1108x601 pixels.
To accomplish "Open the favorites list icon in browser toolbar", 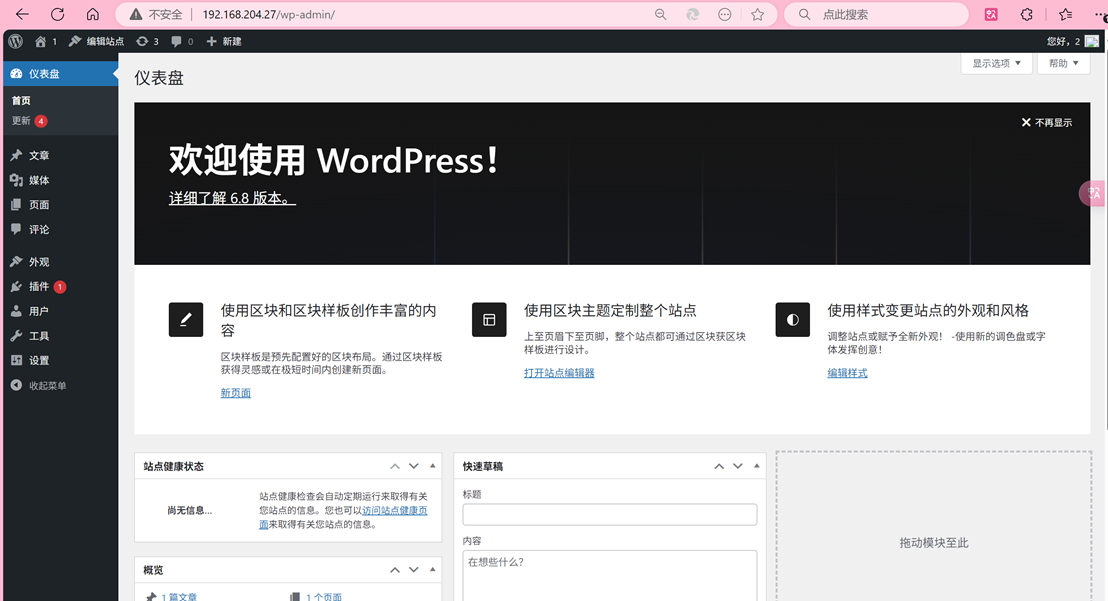I will (1066, 14).
